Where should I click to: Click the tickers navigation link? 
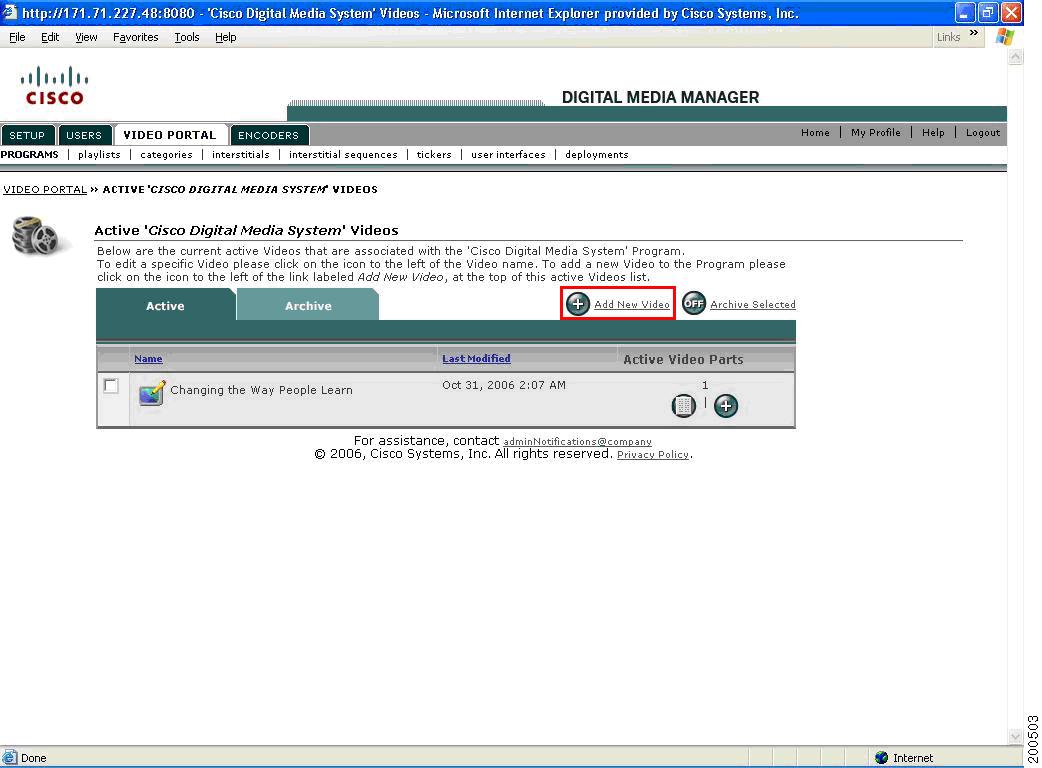tap(433, 154)
